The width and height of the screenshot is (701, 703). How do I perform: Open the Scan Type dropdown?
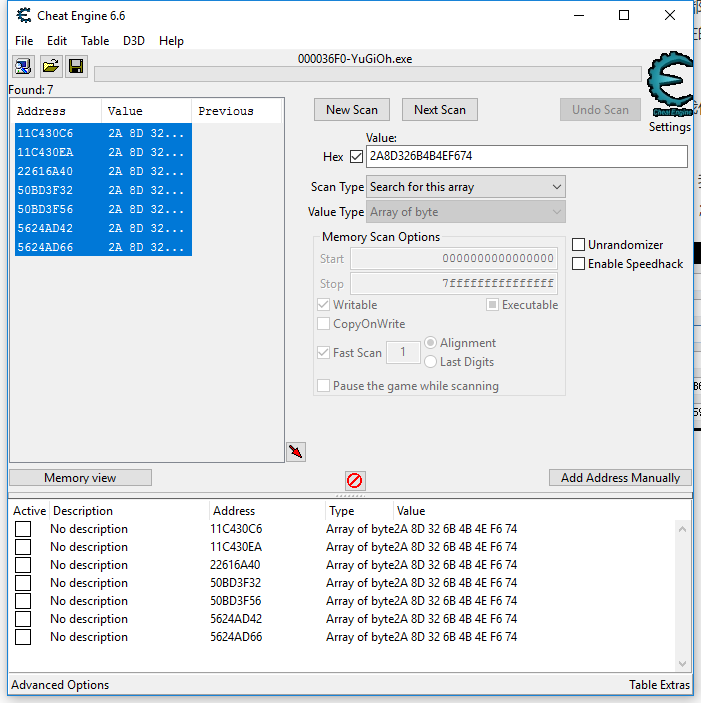point(466,187)
